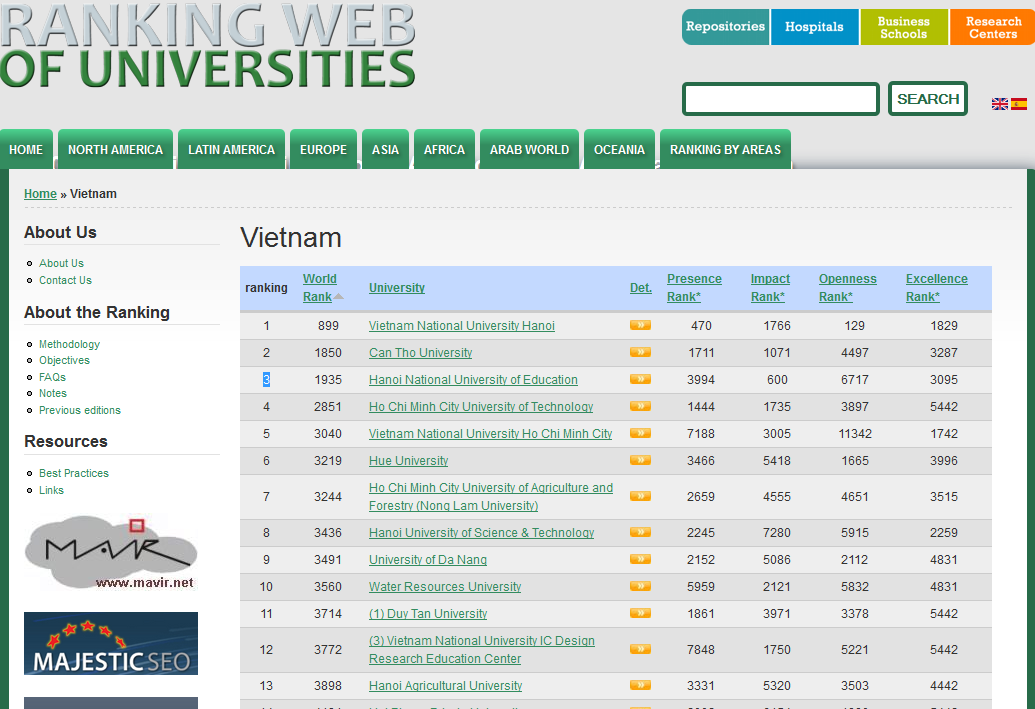Open the Majestic SEO banner
This screenshot has width=1035, height=709.
pos(111,644)
